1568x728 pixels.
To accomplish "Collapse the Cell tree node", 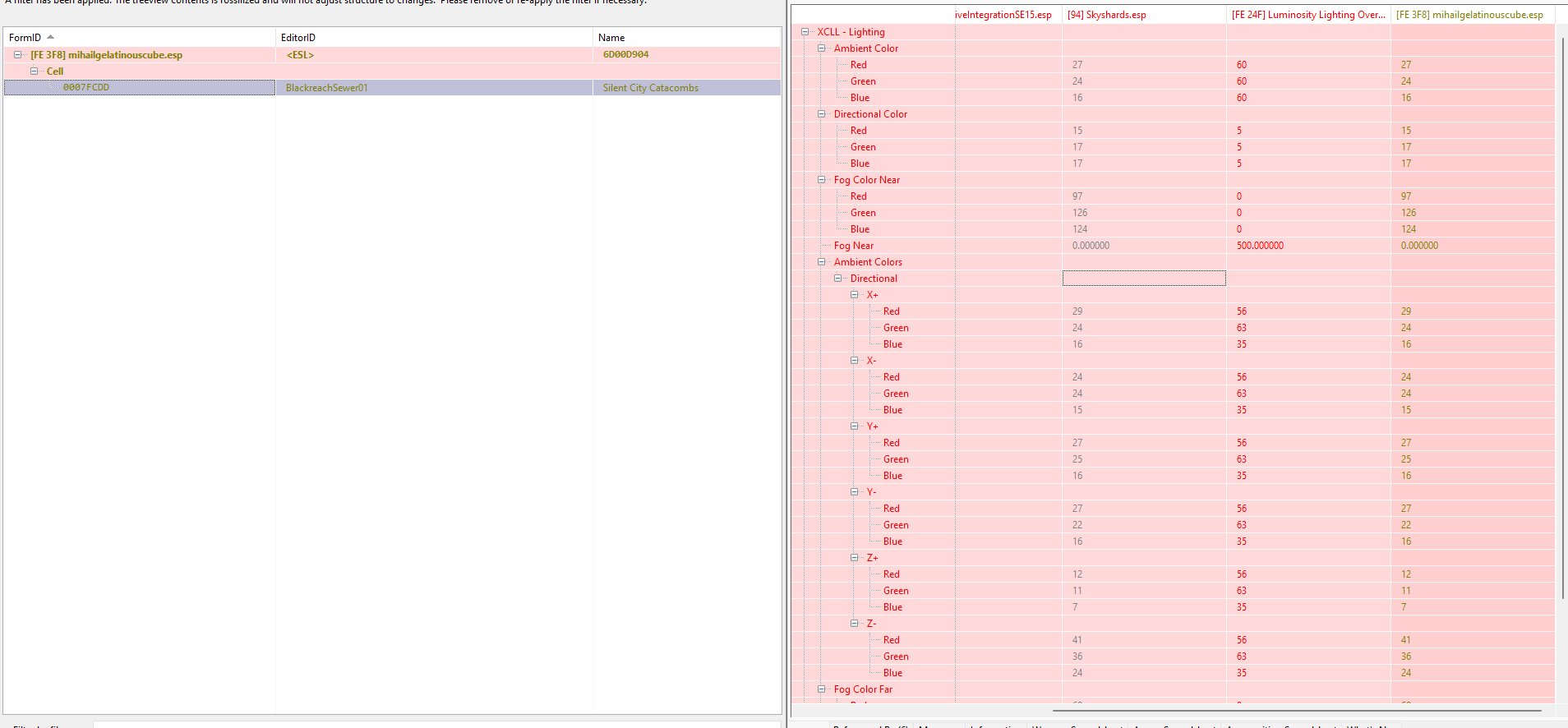I will tap(34, 71).
